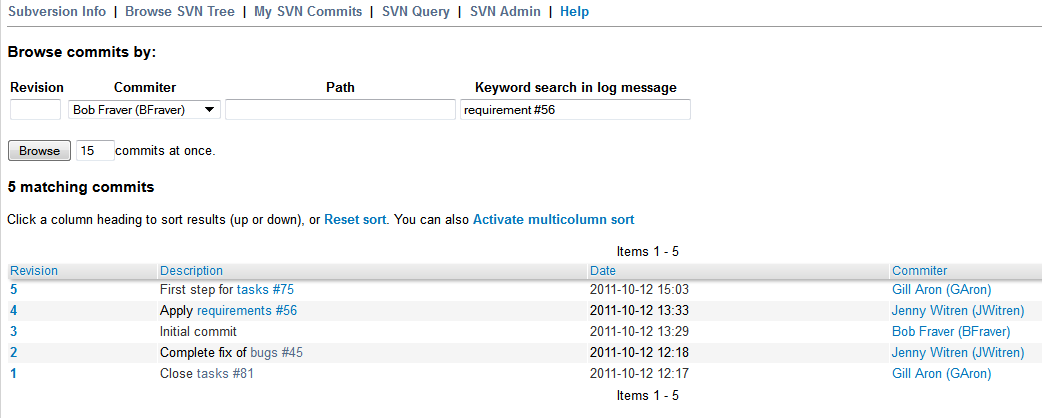Sort results by Revision column header
This screenshot has width=1042, height=418.
pos(34,270)
